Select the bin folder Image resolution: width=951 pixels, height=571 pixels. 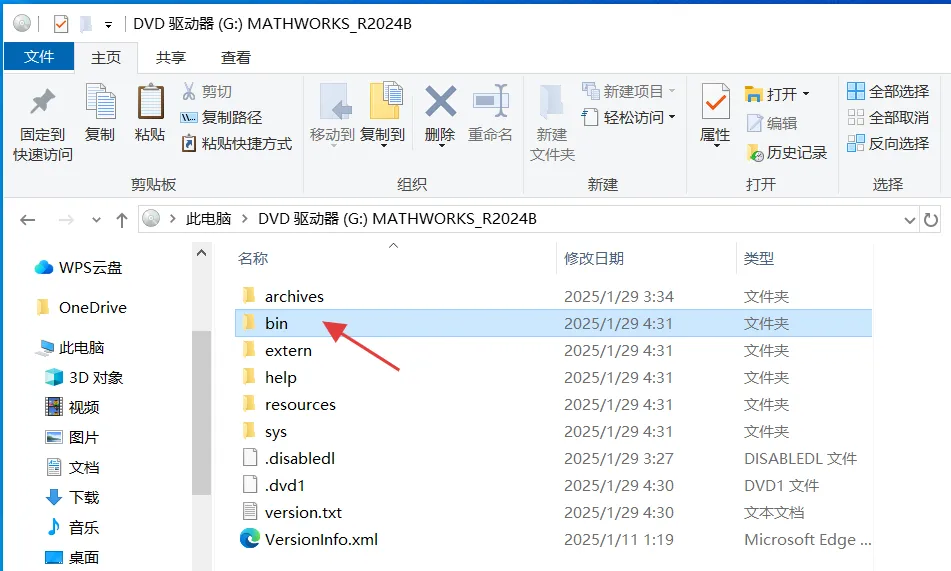(553, 323)
